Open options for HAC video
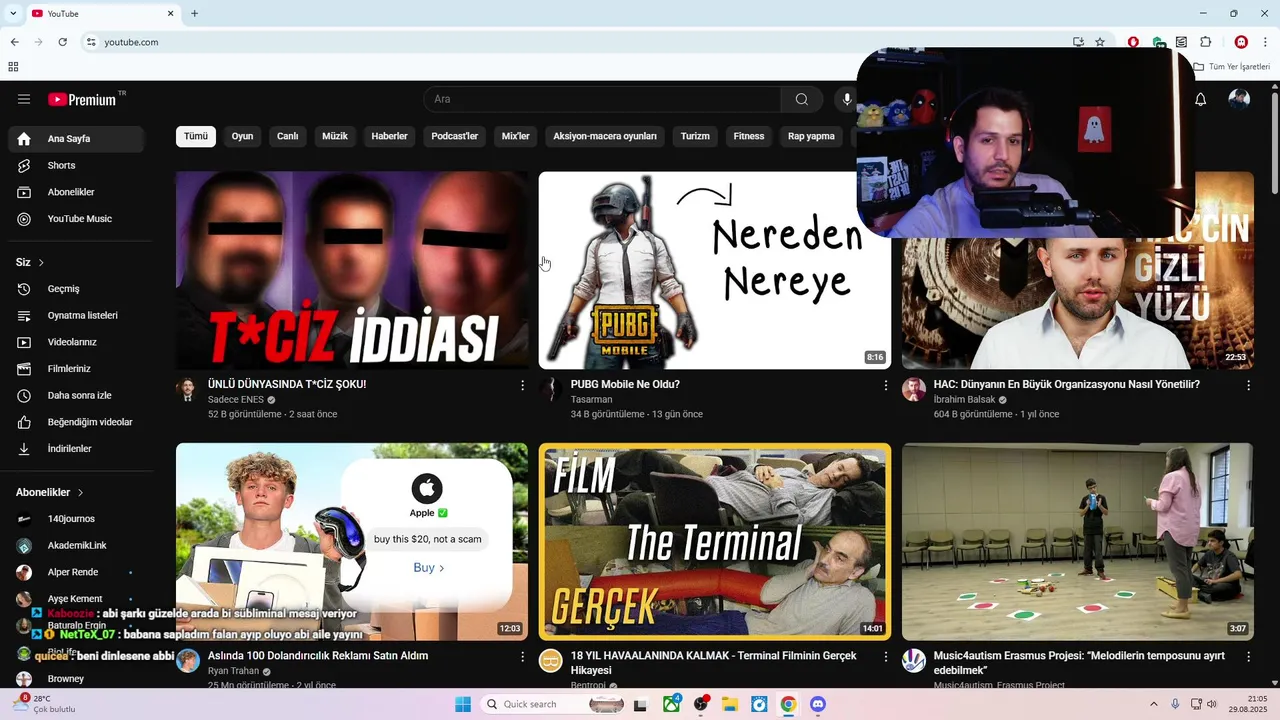Screen dimensions: 1280x720 tap(1248, 385)
